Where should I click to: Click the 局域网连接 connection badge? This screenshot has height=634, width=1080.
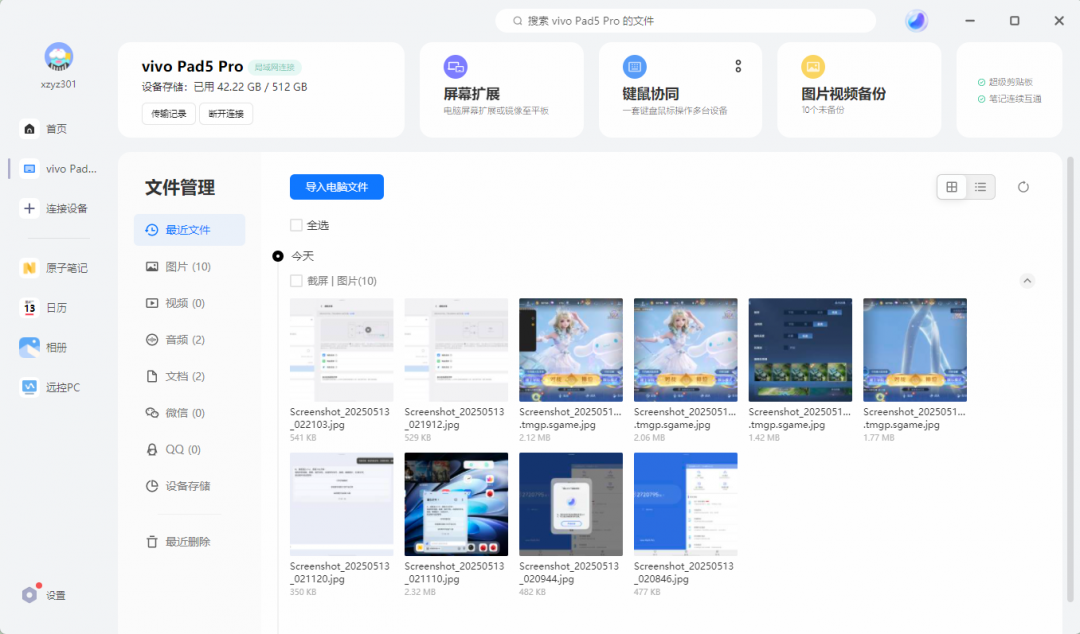(274, 67)
